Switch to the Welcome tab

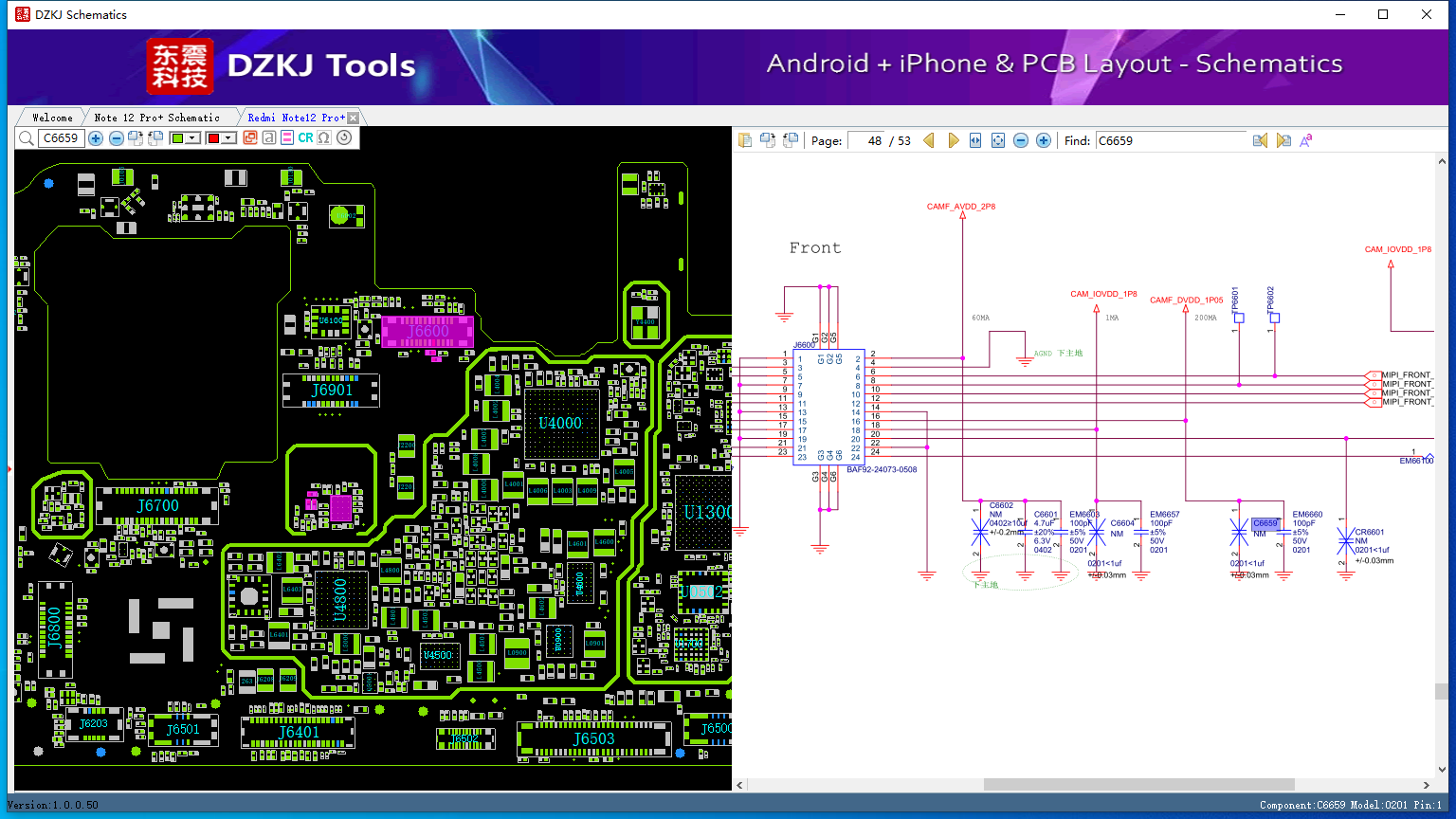click(52, 118)
